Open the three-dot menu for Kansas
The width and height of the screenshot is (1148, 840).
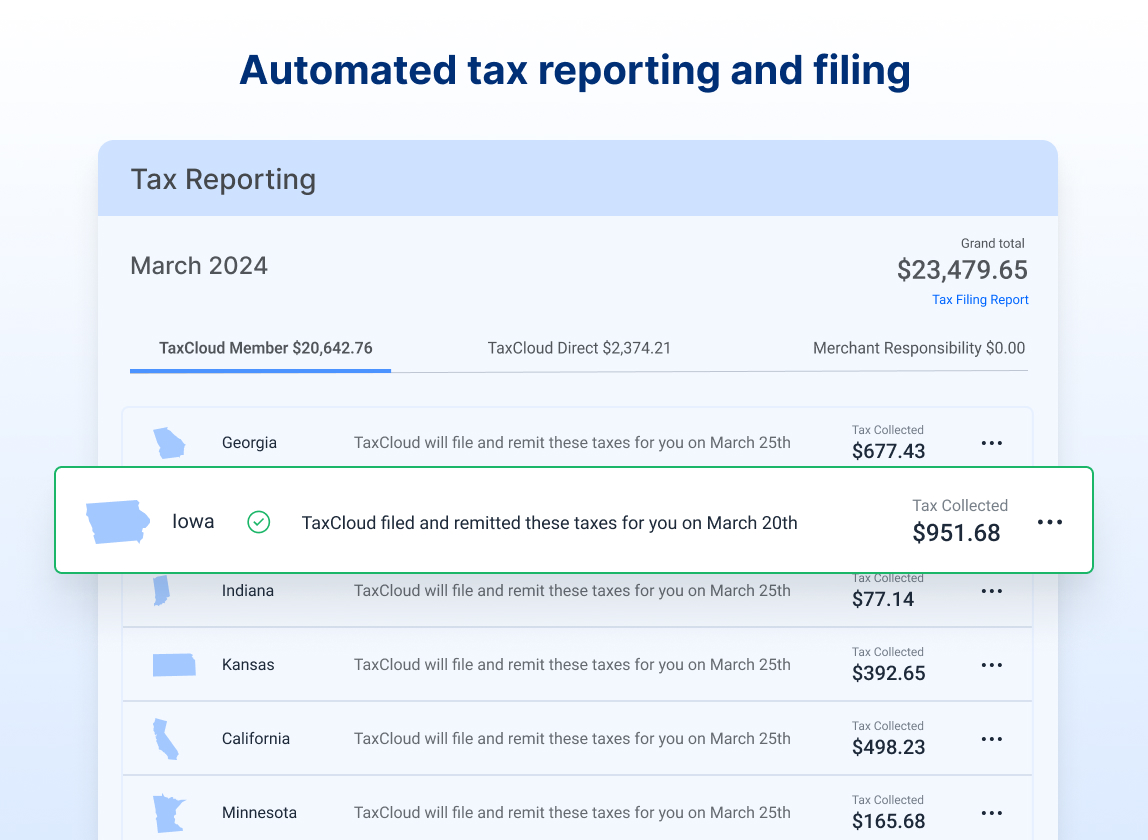click(991, 665)
